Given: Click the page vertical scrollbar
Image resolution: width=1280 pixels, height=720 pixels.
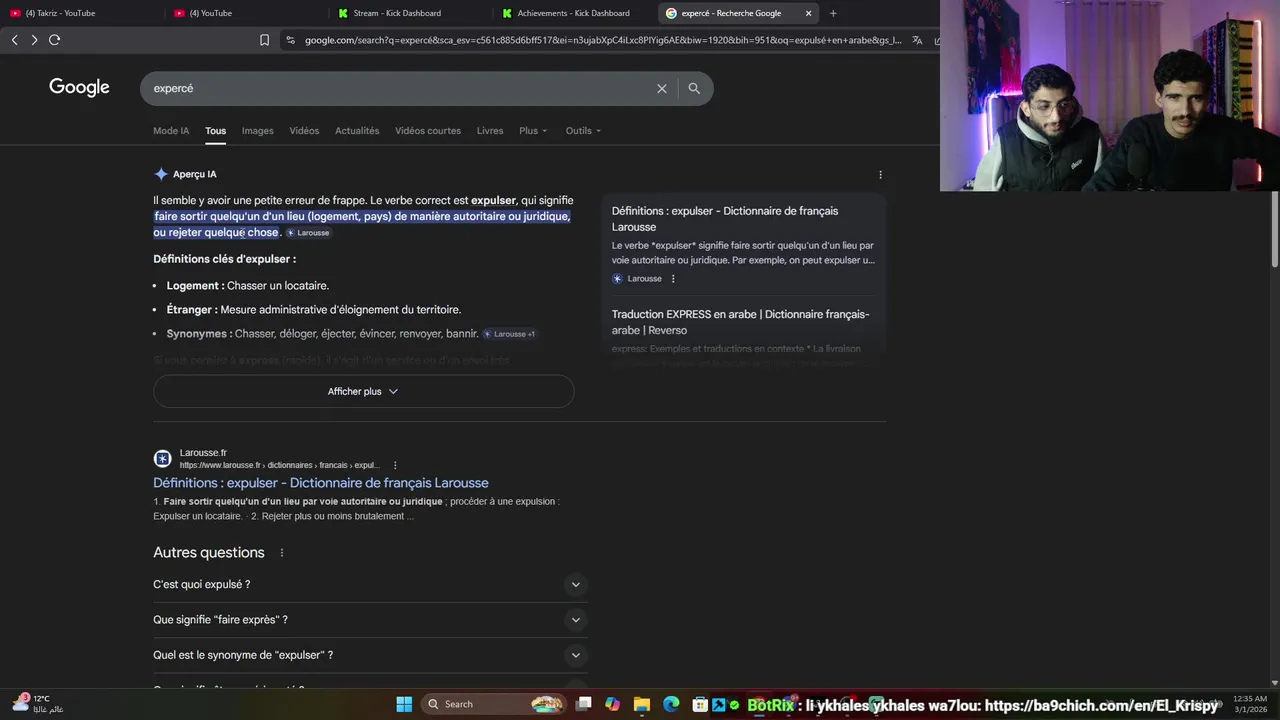Looking at the screenshot, I should 1274,230.
